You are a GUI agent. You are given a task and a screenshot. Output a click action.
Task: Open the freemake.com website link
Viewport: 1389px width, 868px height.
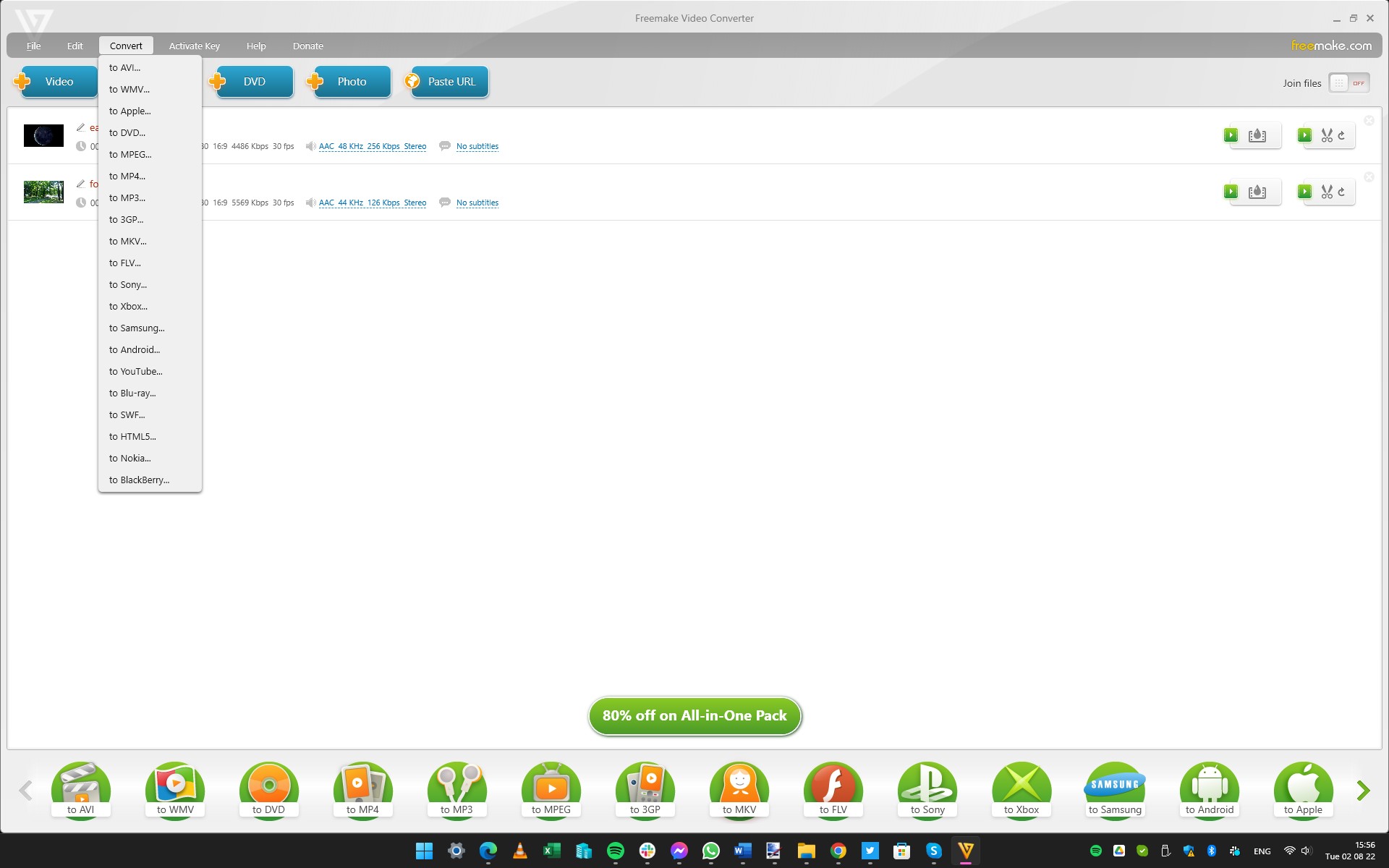1331,46
